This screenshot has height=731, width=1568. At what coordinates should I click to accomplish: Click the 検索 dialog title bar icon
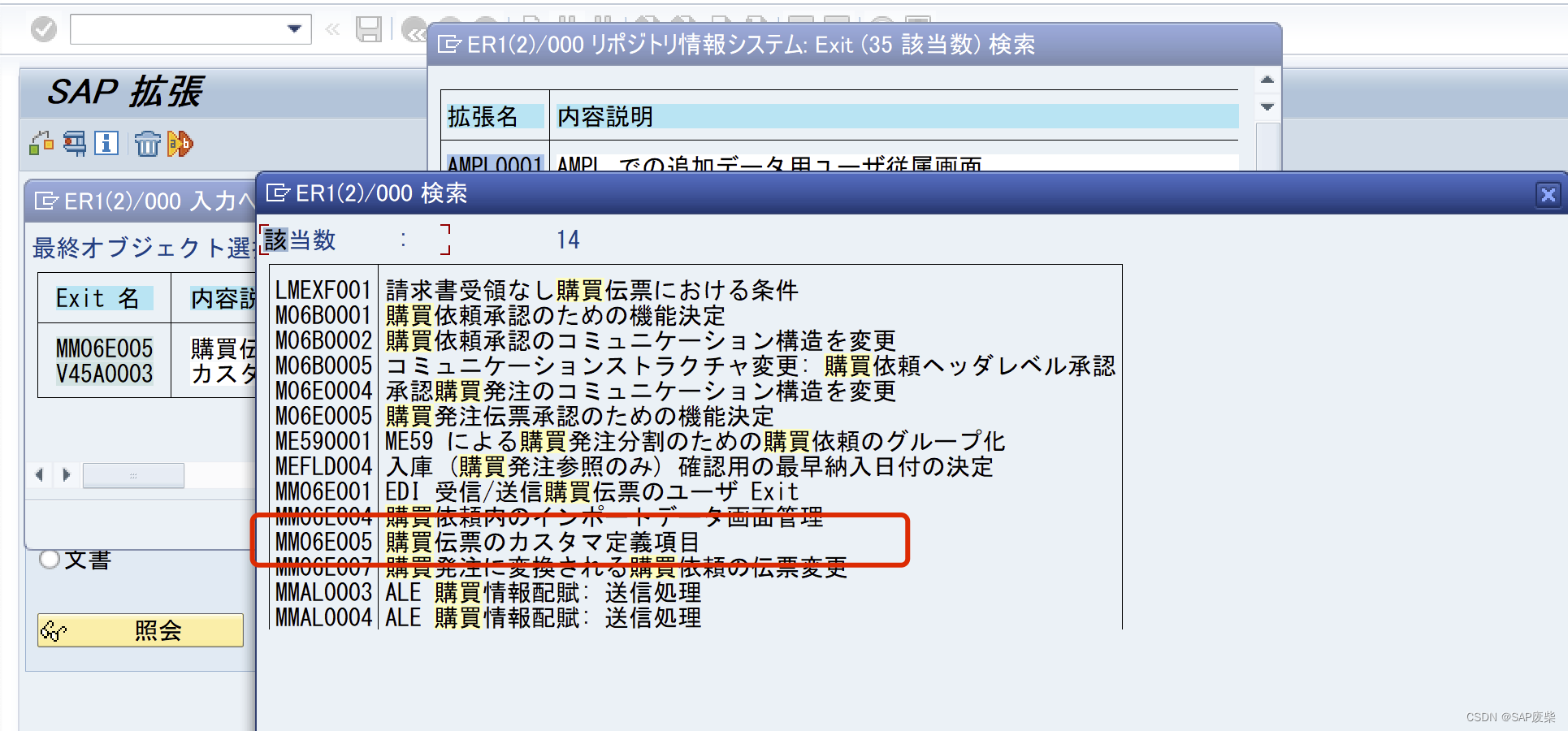point(279,193)
